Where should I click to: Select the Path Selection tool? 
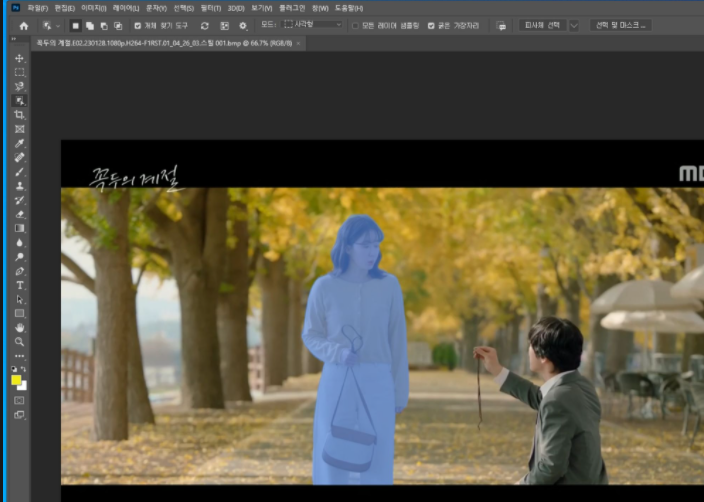coord(19,299)
